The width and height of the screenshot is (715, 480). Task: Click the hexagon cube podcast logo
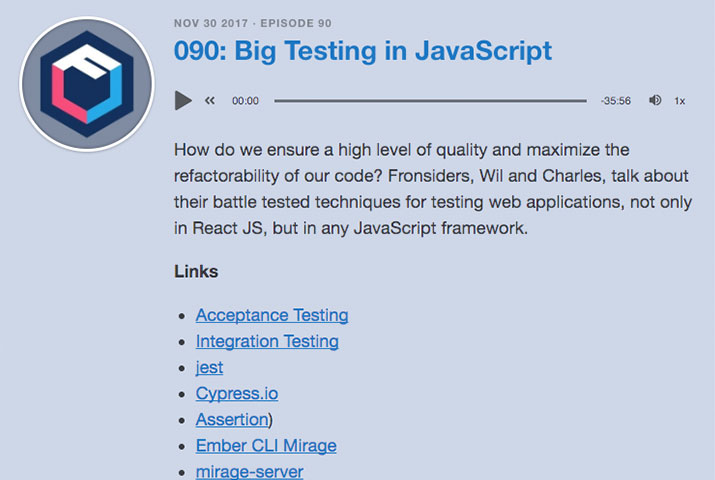click(87, 84)
